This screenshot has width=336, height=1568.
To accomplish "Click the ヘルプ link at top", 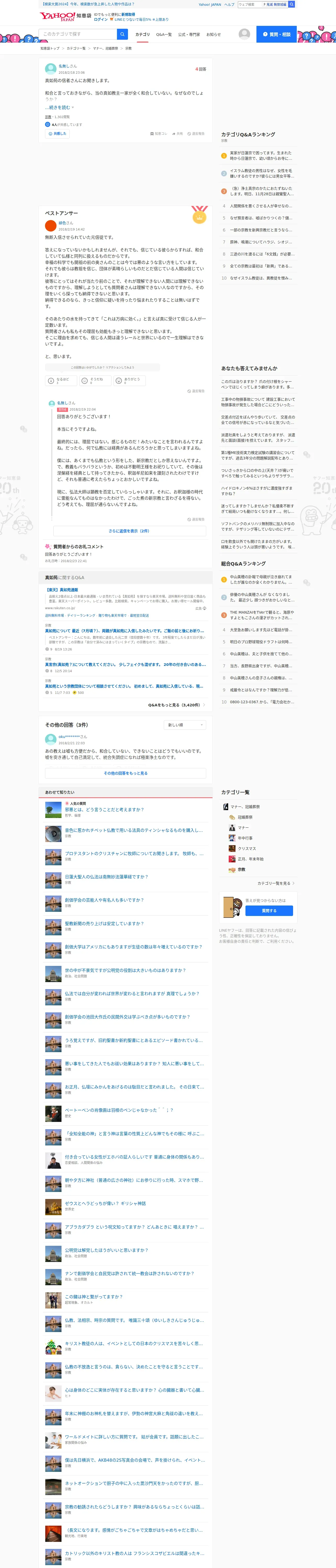I will click(229, 4).
